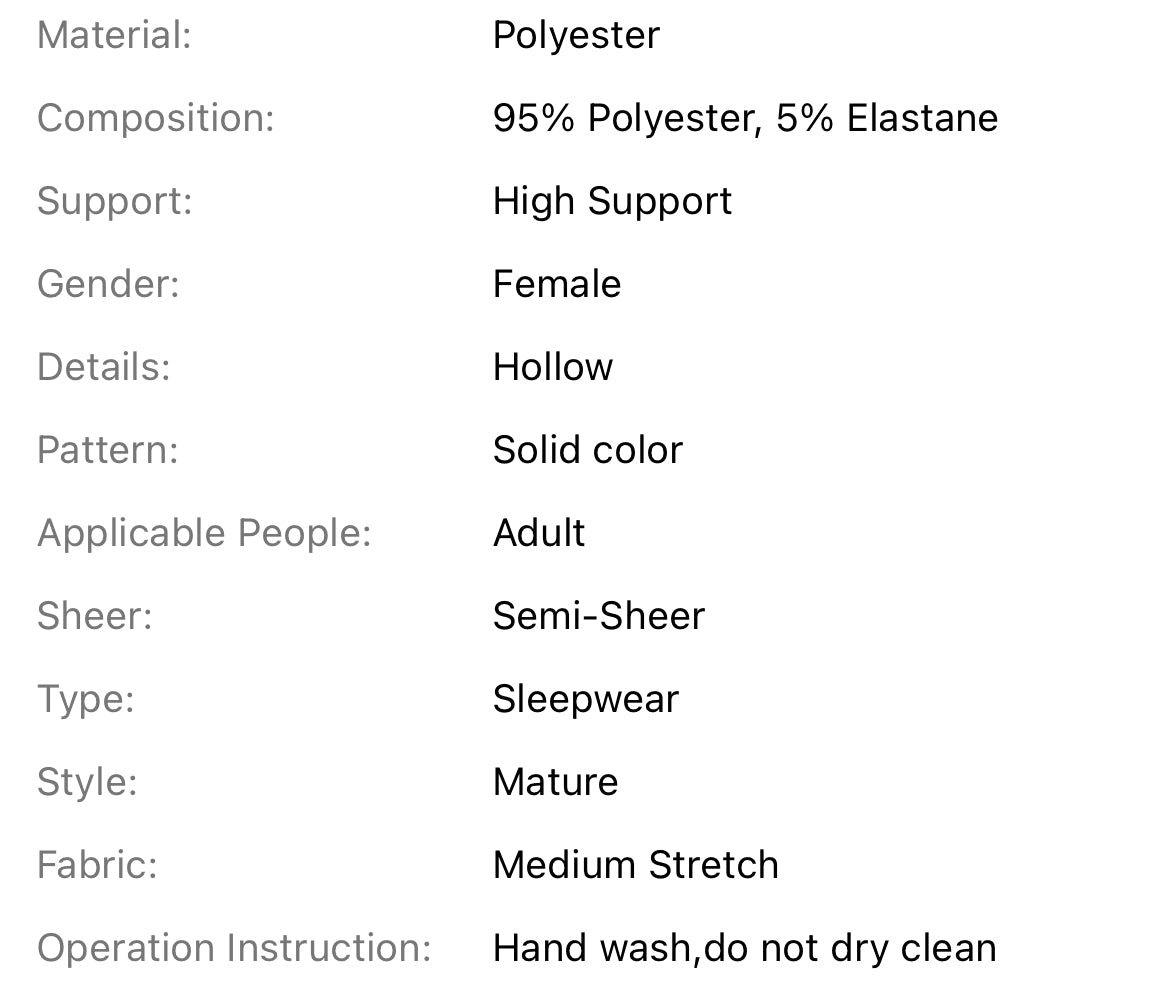Select the "Polyester" material value
The width and height of the screenshot is (1170, 1002).
tap(576, 36)
